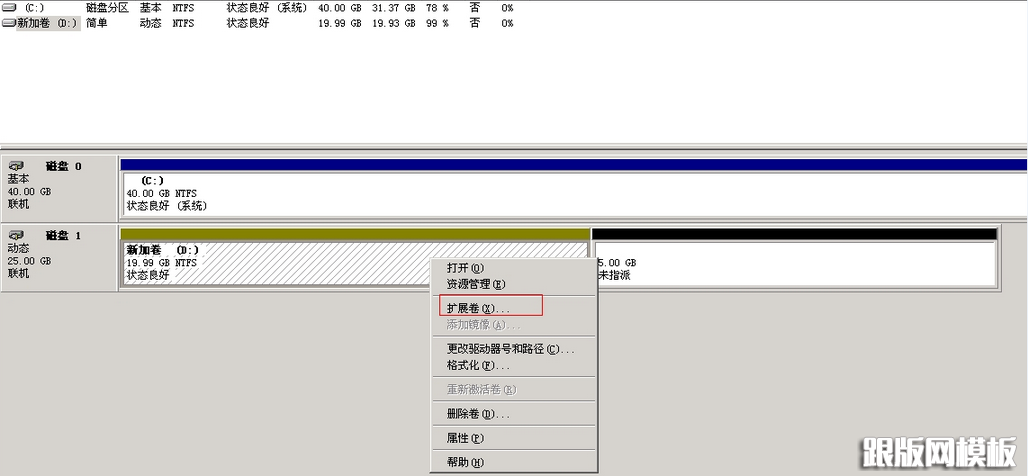Click the blue color bar above (C:)
The image size is (1029, 476).
(x=572, y=164)
